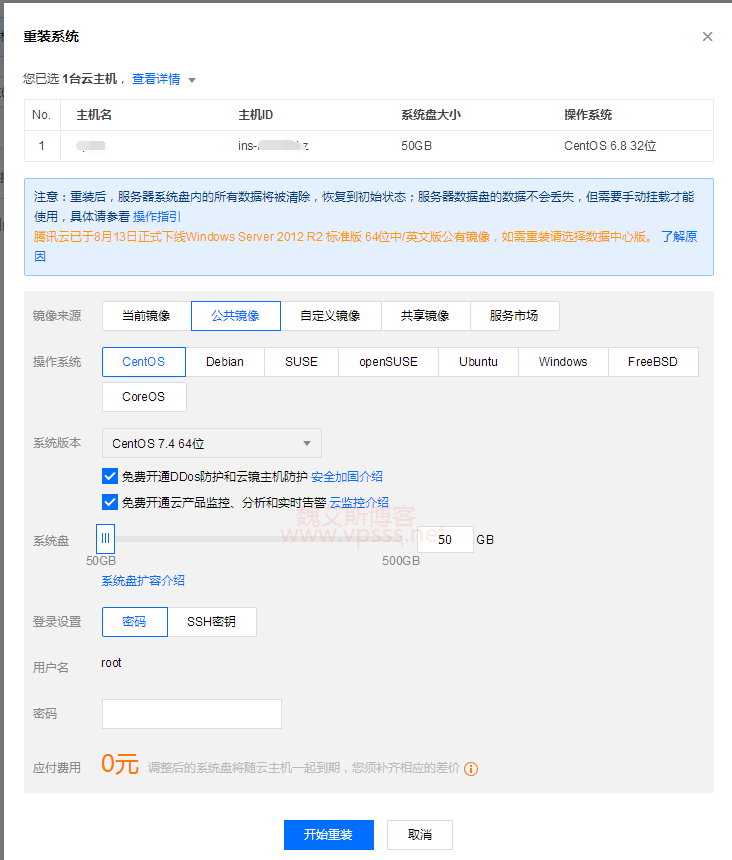
Task: Uncheck free cloud monitoring checkbox
Action: (110, 502)
